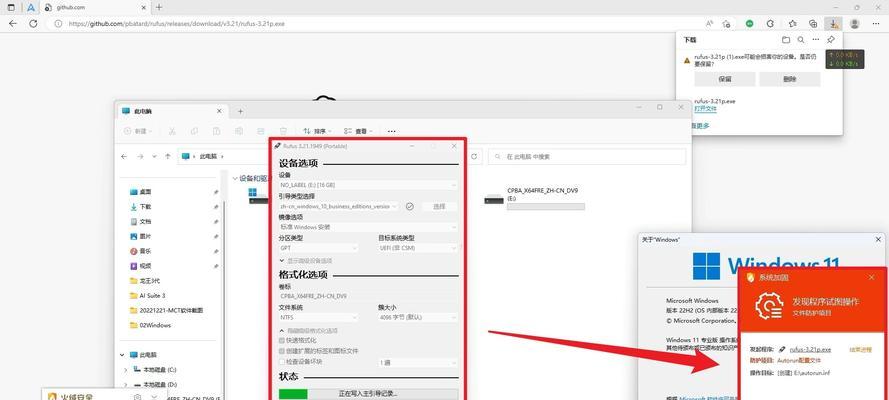Click 选择 button in Rufus
Screen dimensions: 889x400
(439, 207)
